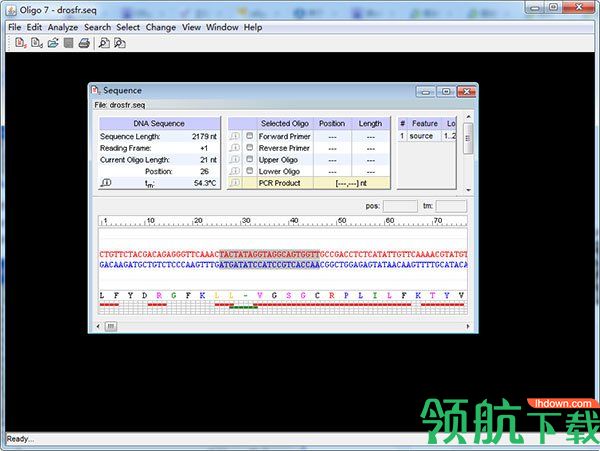600x451 pixels.
Task: Click the Ready status bar text
Action: [x=20, y=439]
